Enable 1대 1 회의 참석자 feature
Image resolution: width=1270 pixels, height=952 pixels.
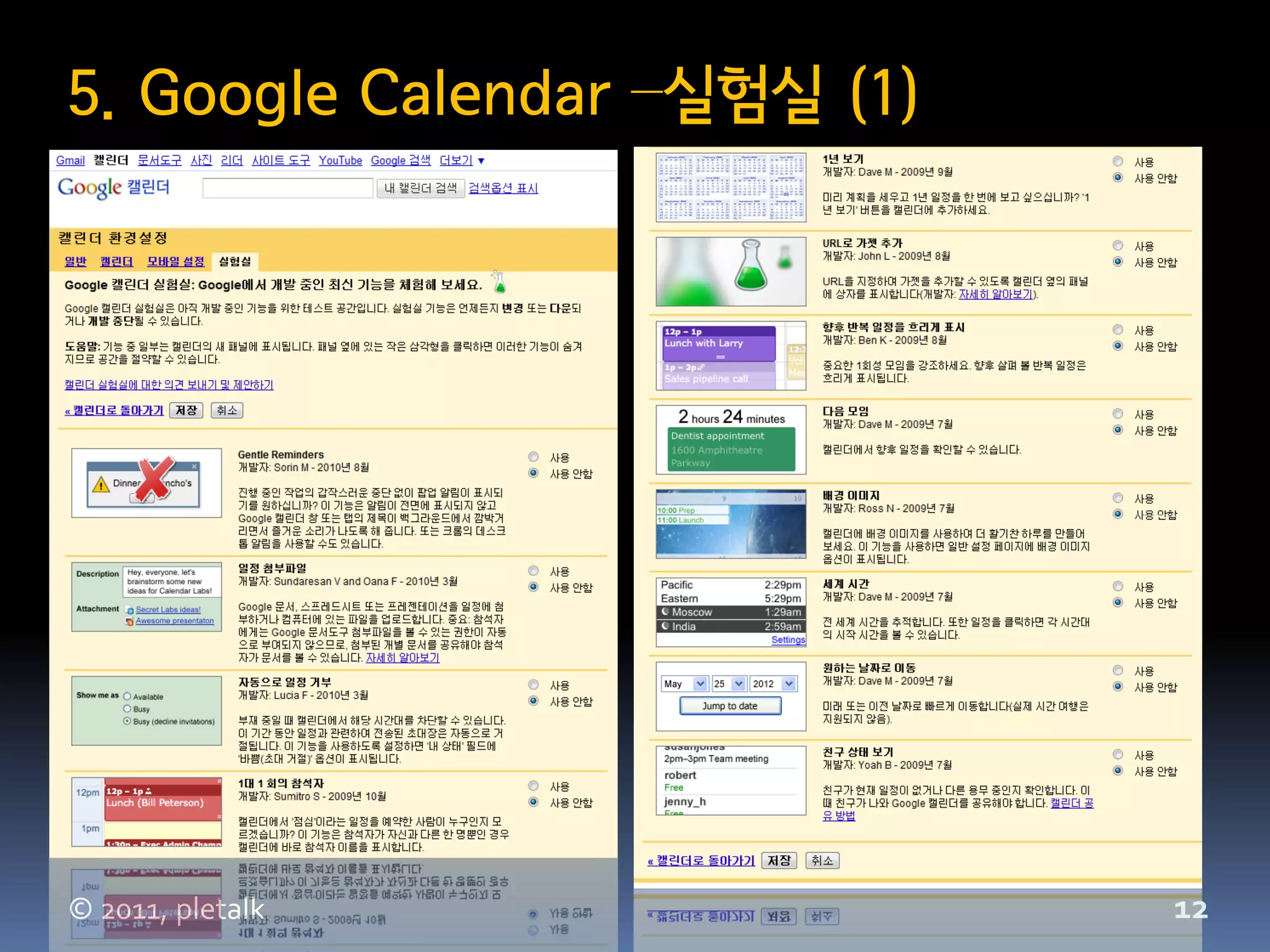(533, 786)
